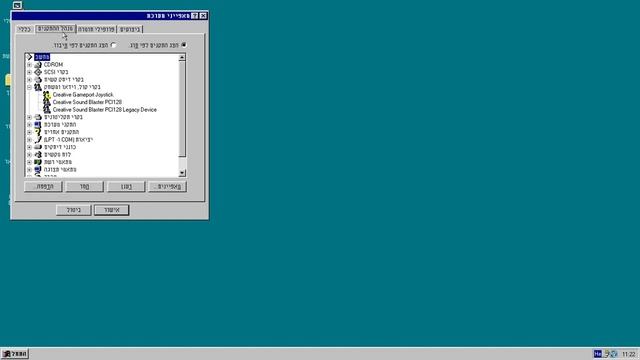Click the system devices (התקני מערכת) icon

click(38, 124)
